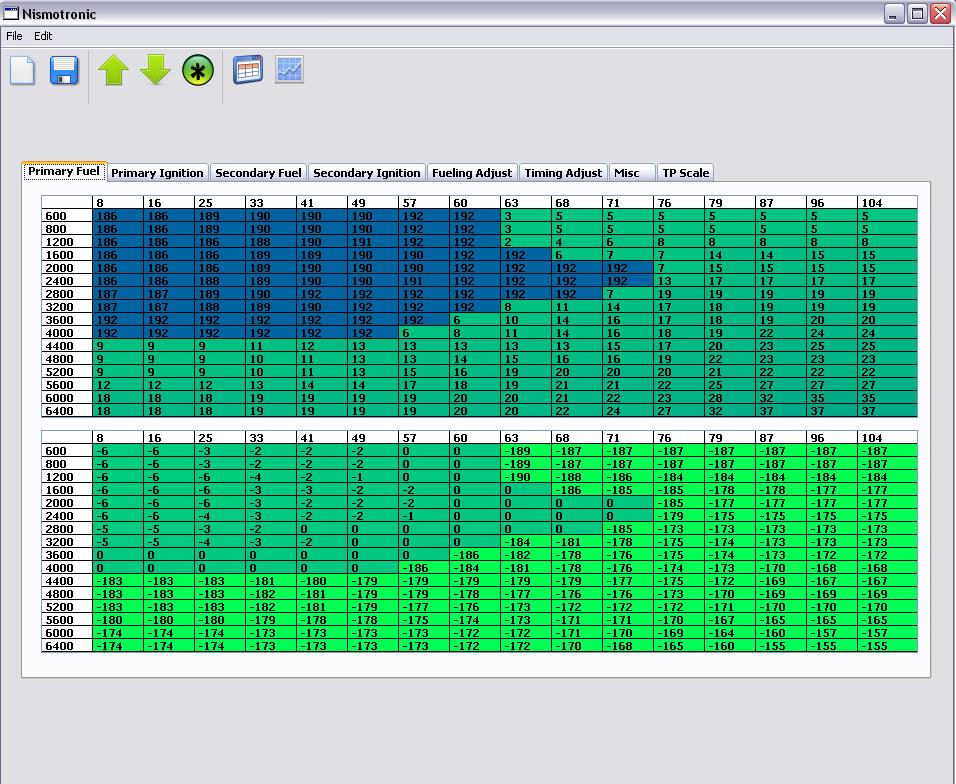Open the Secondary Fuel tab
Image resolution: width=956 pixels, height=784 pixels.
tap(259, 173)
